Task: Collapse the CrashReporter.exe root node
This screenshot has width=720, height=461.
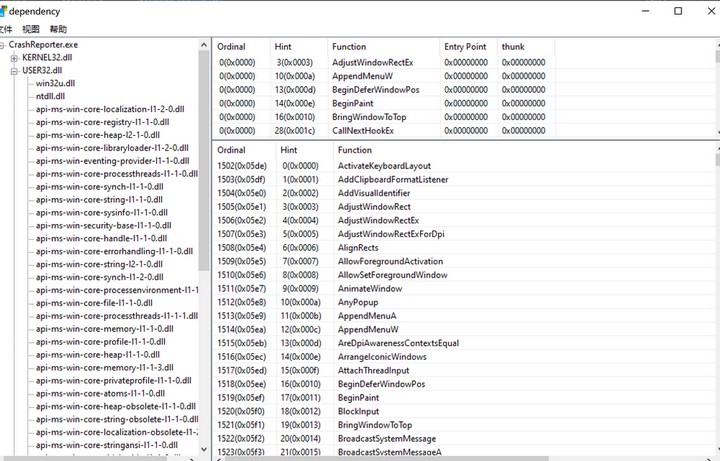Action: (x=3, y=45)
